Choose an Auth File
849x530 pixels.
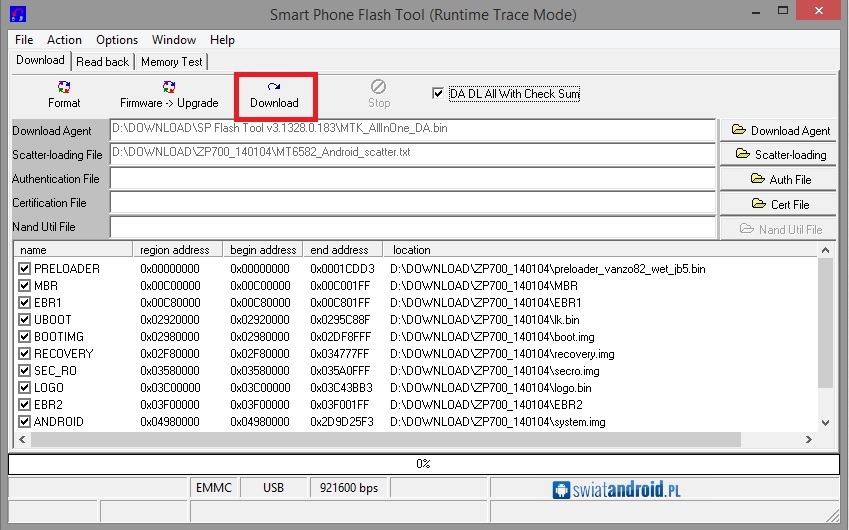pos(780,179)
